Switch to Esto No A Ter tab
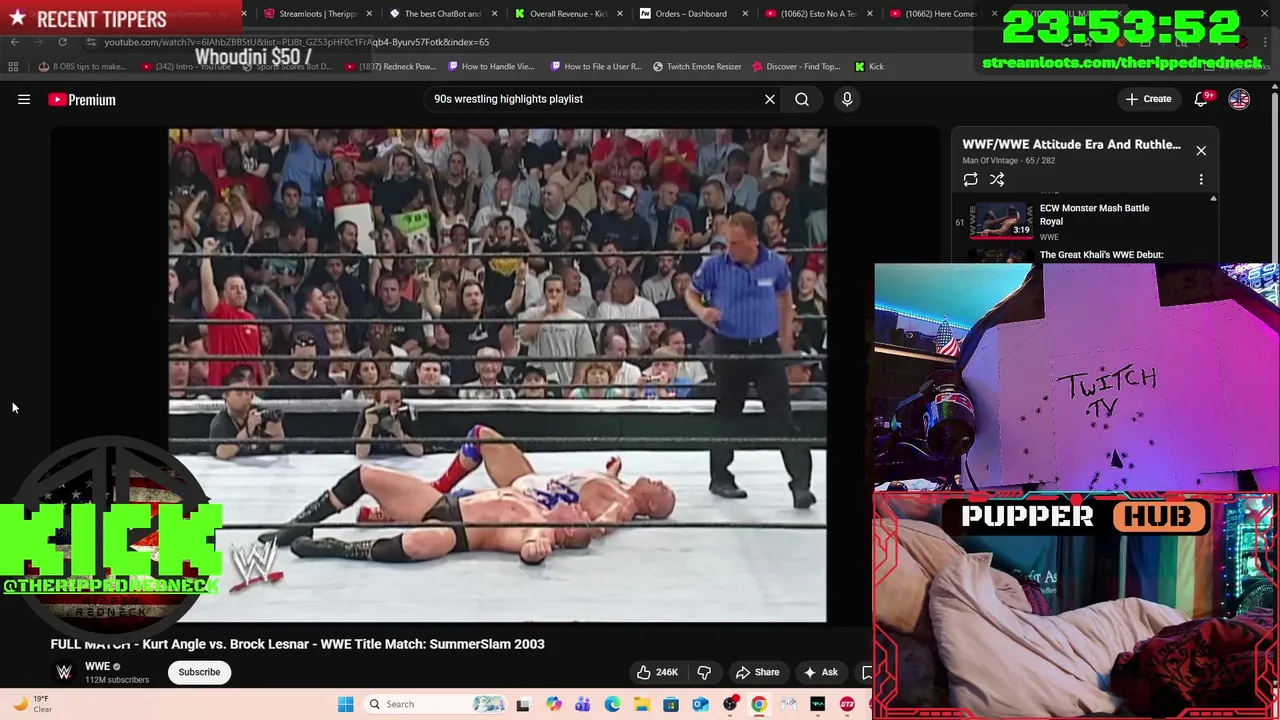The width and height of the screenshot is (1280, 720). (x=816, y=14)
